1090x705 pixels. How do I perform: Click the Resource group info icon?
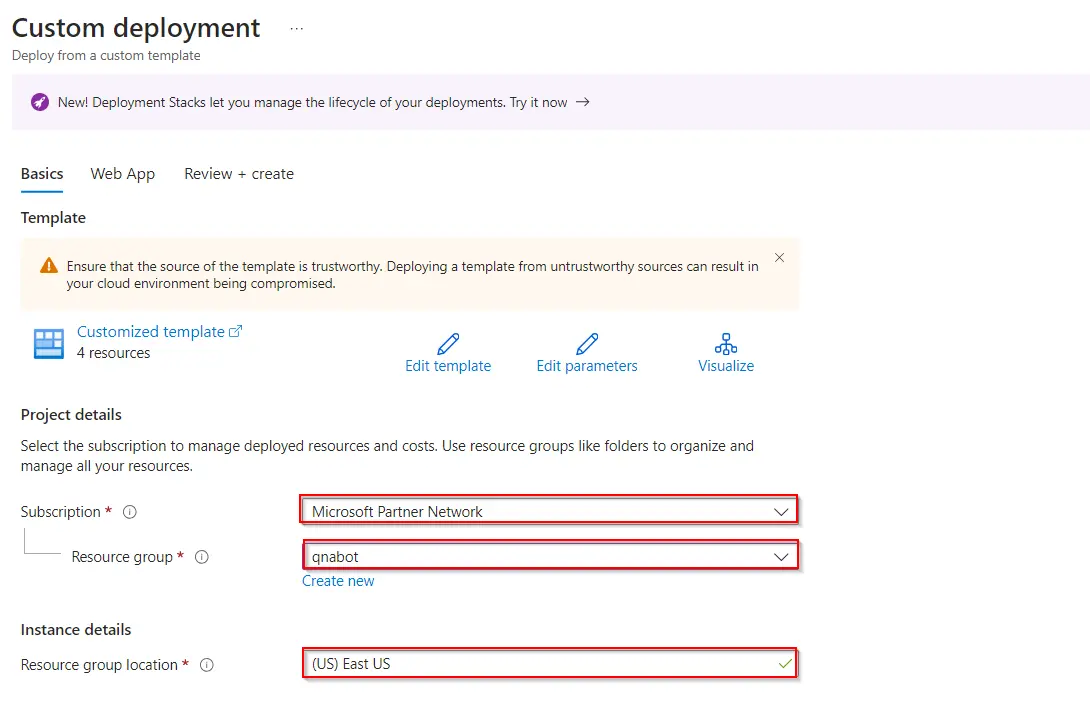201,557
